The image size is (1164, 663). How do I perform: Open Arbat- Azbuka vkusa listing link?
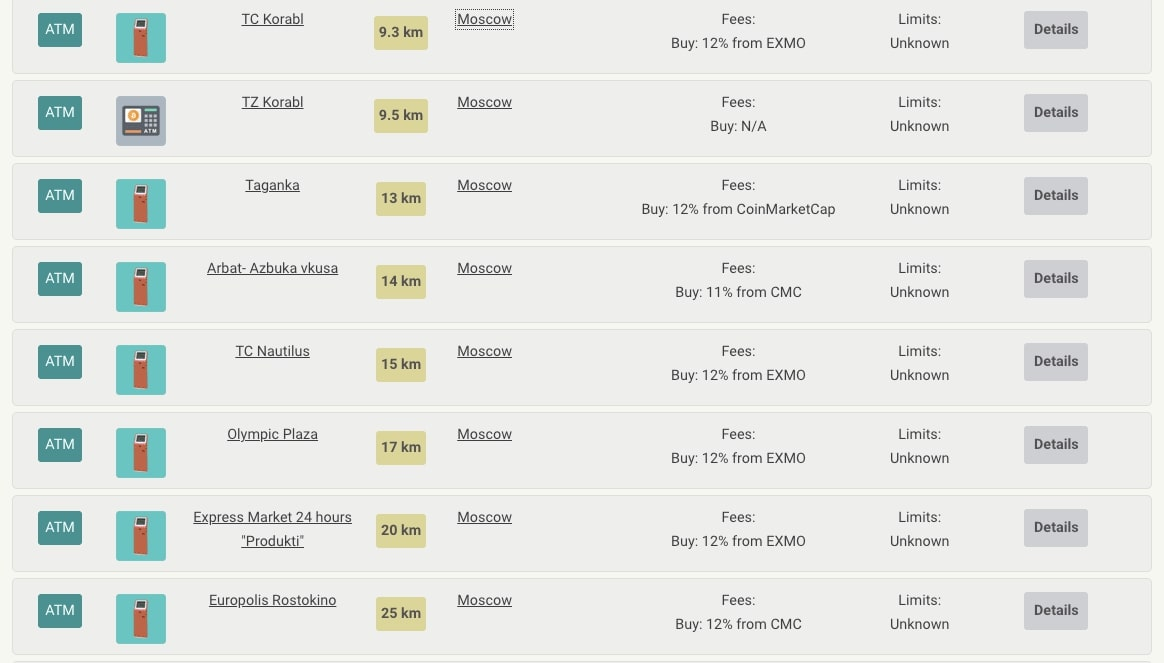pyautogui.click(x=272, y=268)
